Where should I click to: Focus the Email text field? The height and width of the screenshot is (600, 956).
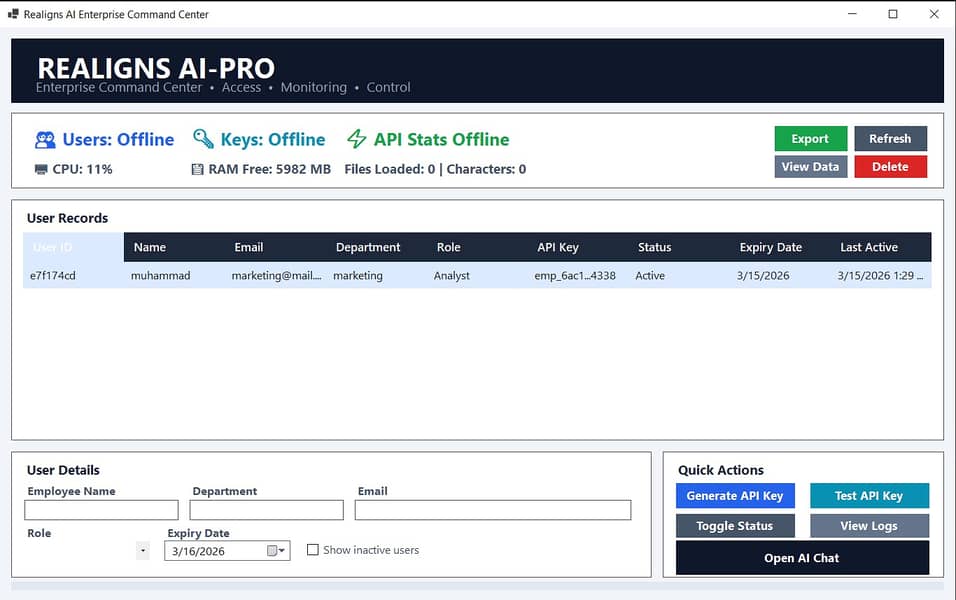(492, 510)
